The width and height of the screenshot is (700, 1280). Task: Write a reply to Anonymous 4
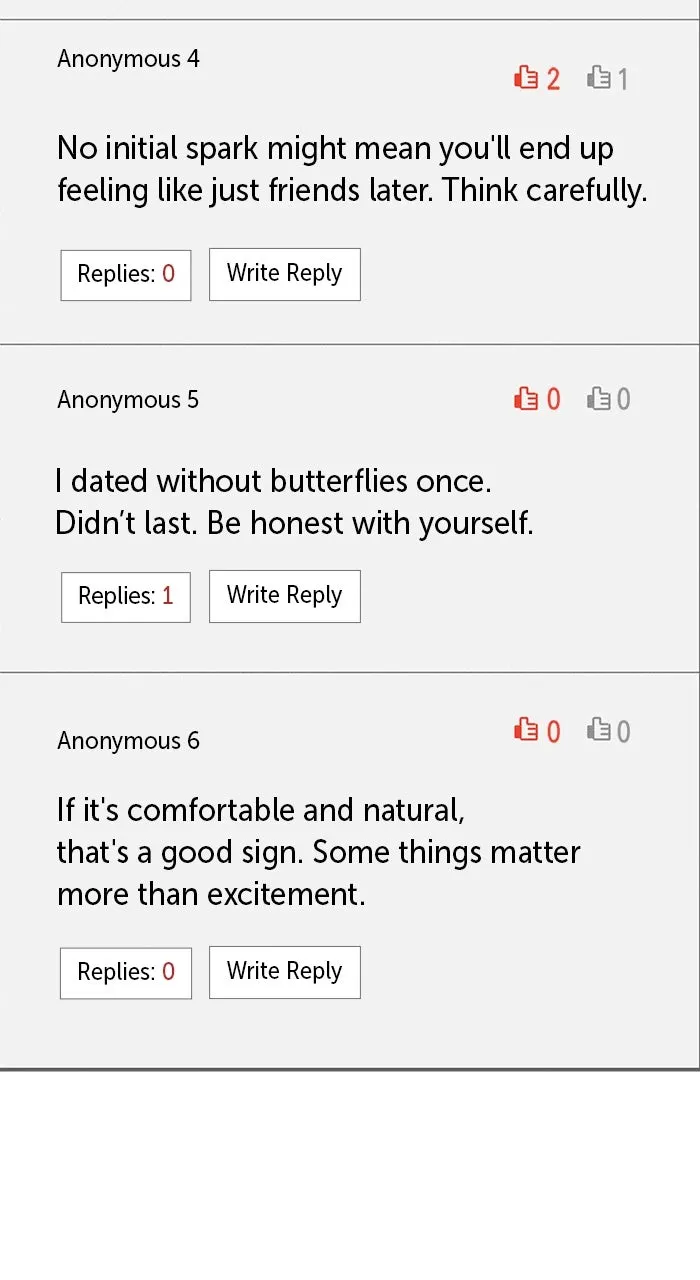[x=285, y=274]
